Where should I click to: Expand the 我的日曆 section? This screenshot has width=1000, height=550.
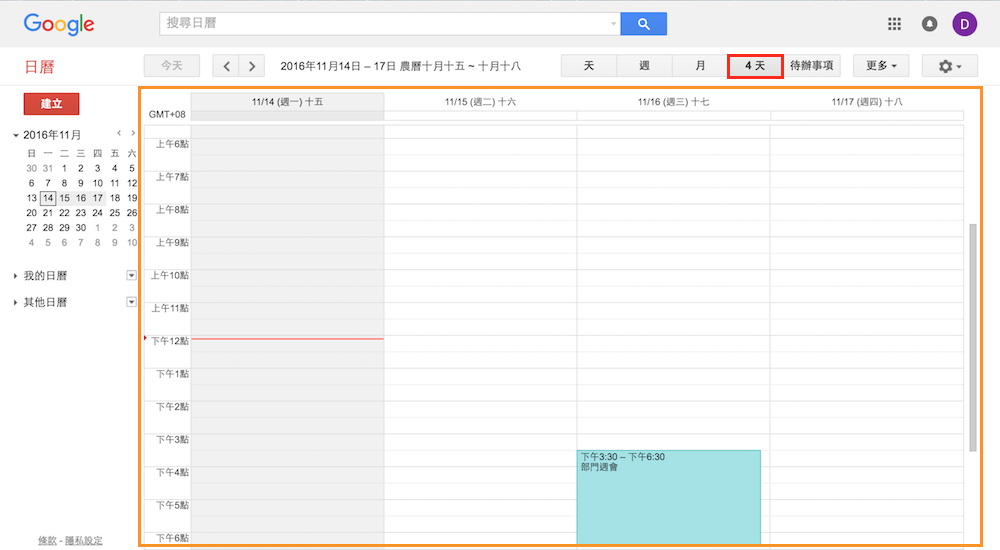point(16,276)
